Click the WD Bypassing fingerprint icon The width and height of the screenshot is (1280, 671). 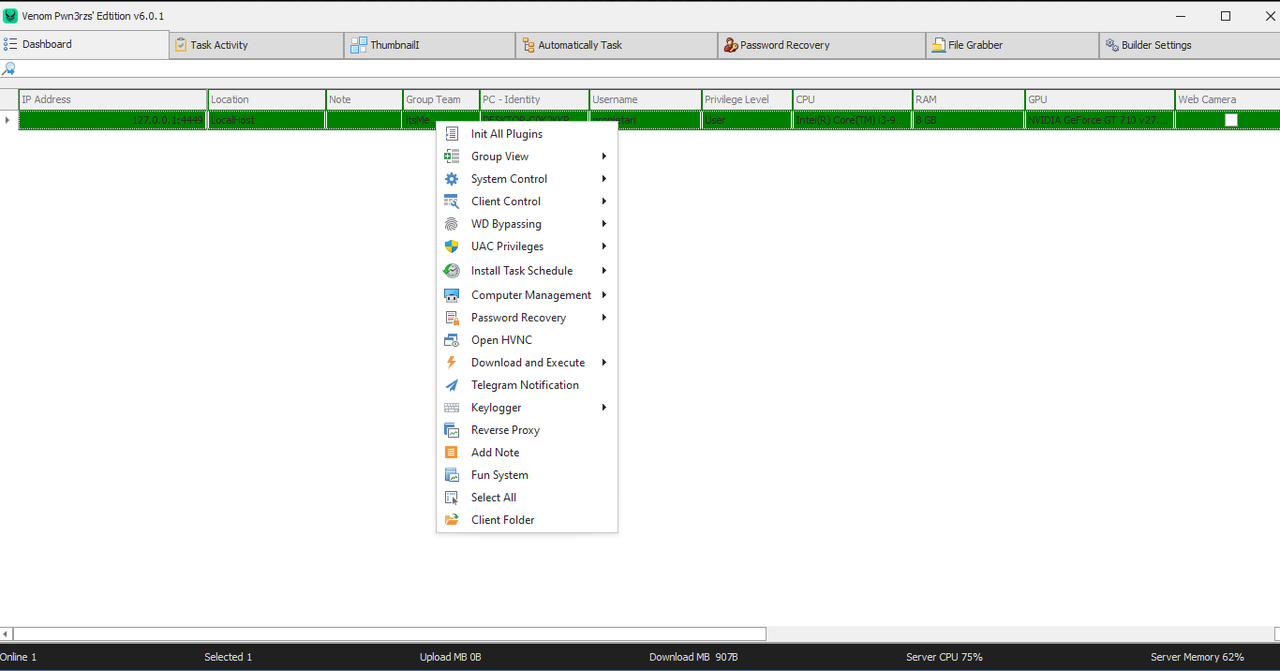coord(451,224)
